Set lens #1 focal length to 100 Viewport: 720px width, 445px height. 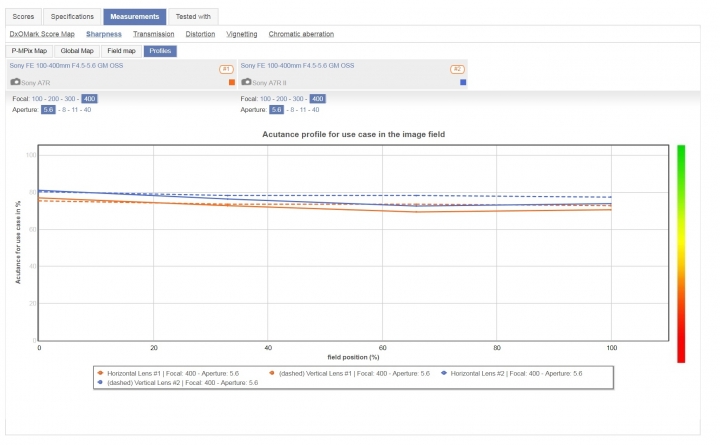pos(37,99)
